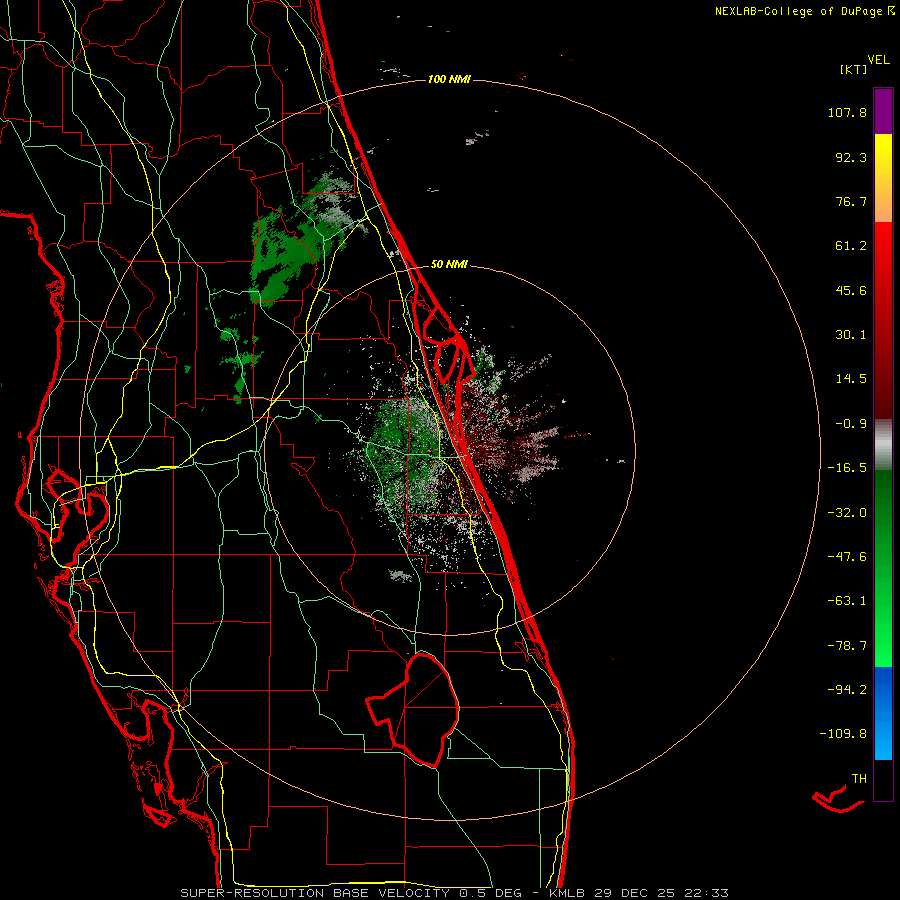This screenshot has width=900, height=900.
Task: Click the VEL legend title
Action: click(878, 60)
